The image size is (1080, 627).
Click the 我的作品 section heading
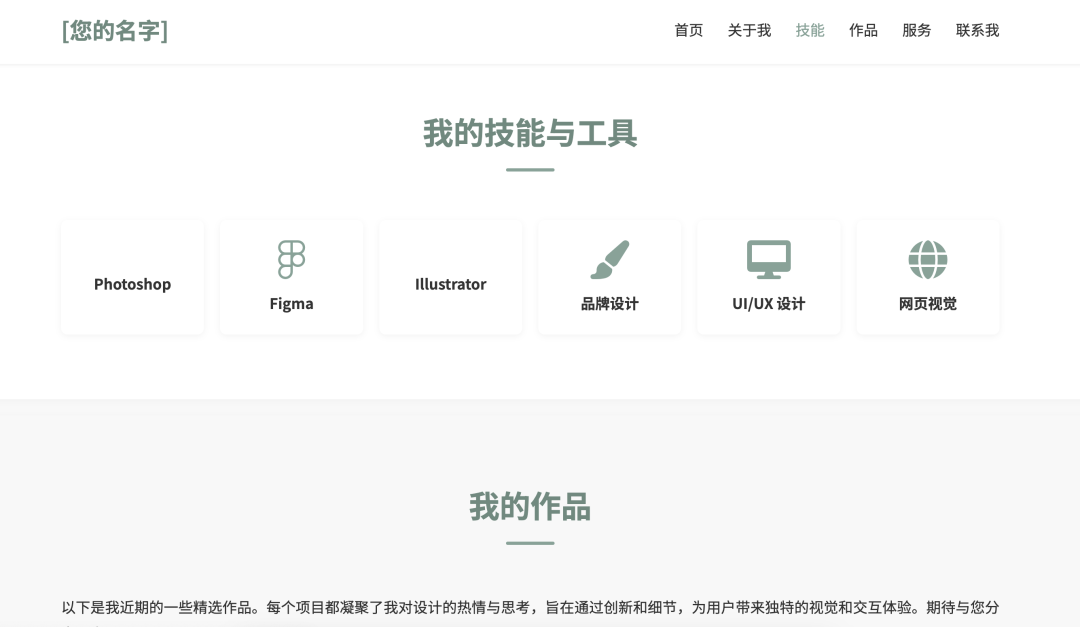pos(529,507)
